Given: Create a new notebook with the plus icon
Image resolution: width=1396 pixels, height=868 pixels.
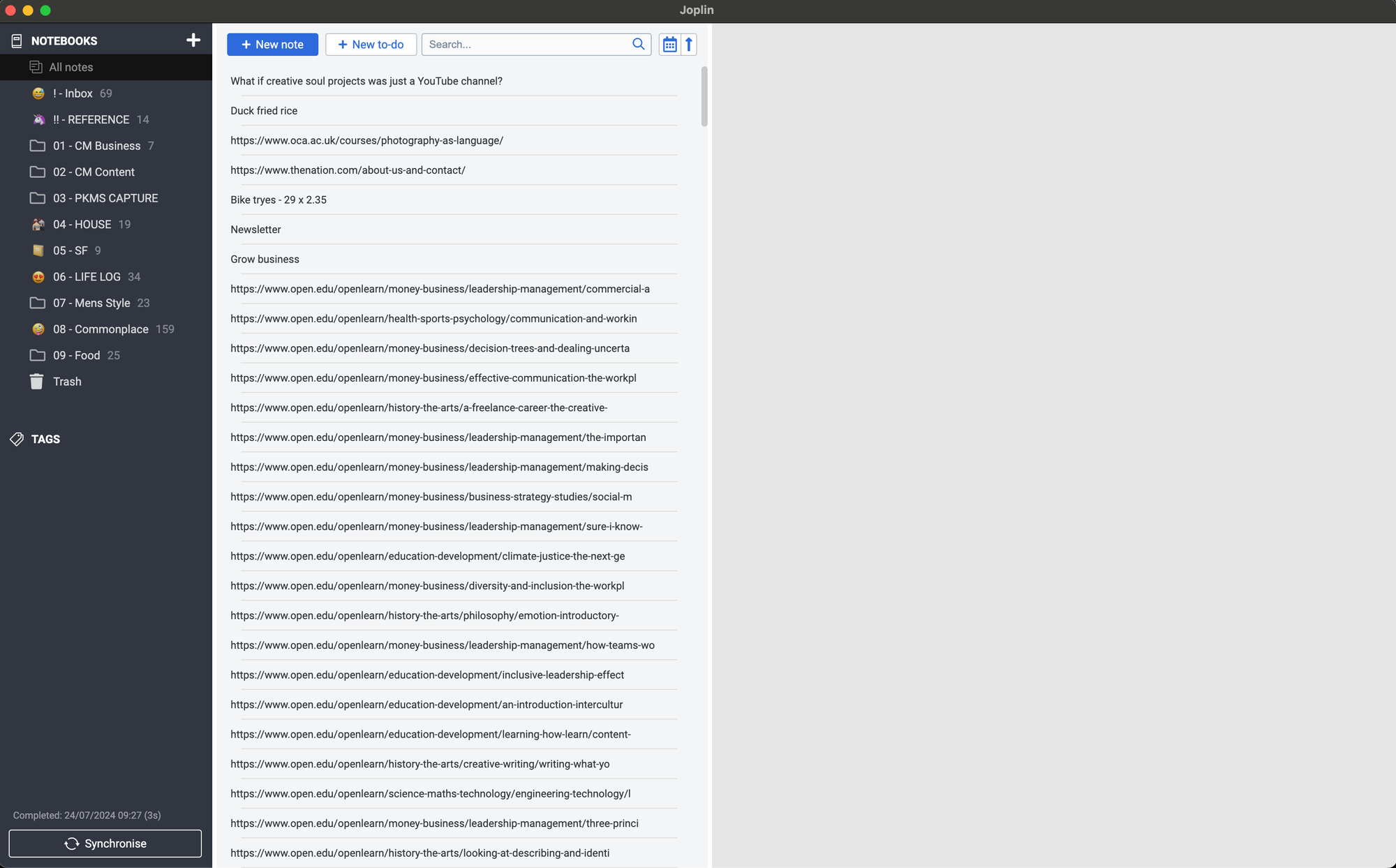Looking at the screenshot, I should [193, 40].
